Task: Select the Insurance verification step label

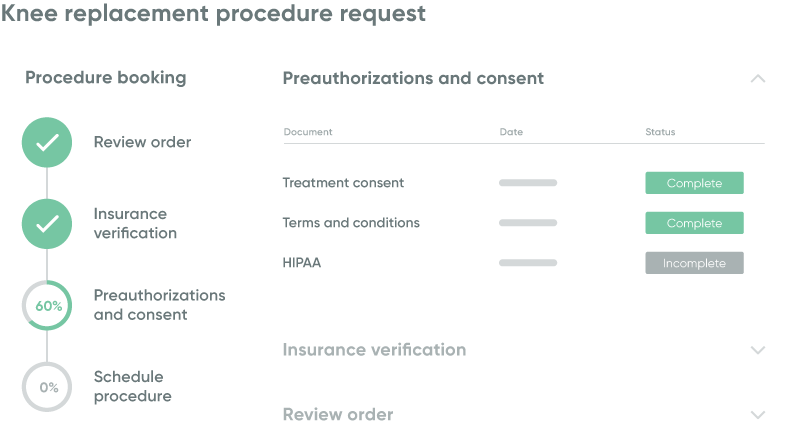Action: coord(135,223)
